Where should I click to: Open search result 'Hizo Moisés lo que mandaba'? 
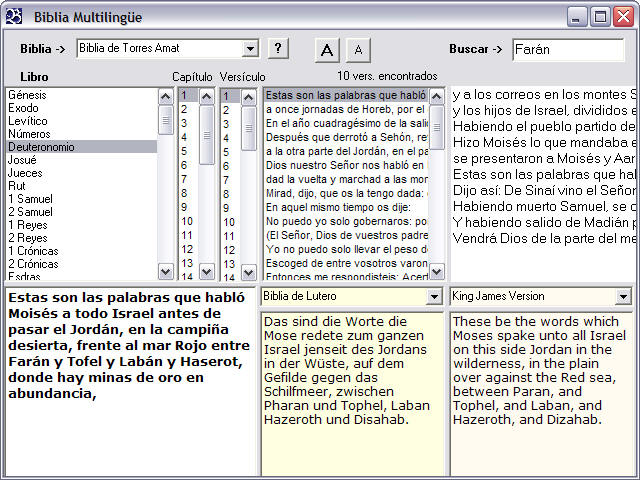click(x=544, y=142)
